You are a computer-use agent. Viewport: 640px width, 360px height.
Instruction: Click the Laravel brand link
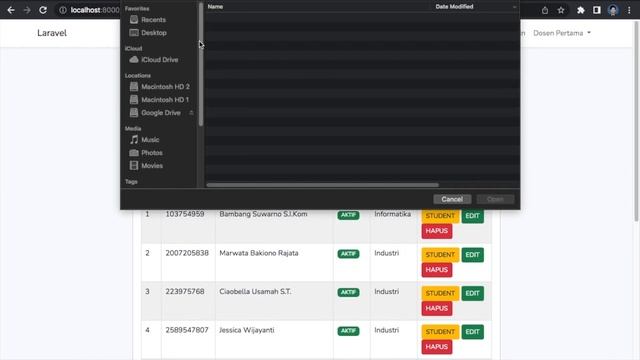tap(52, 33)
